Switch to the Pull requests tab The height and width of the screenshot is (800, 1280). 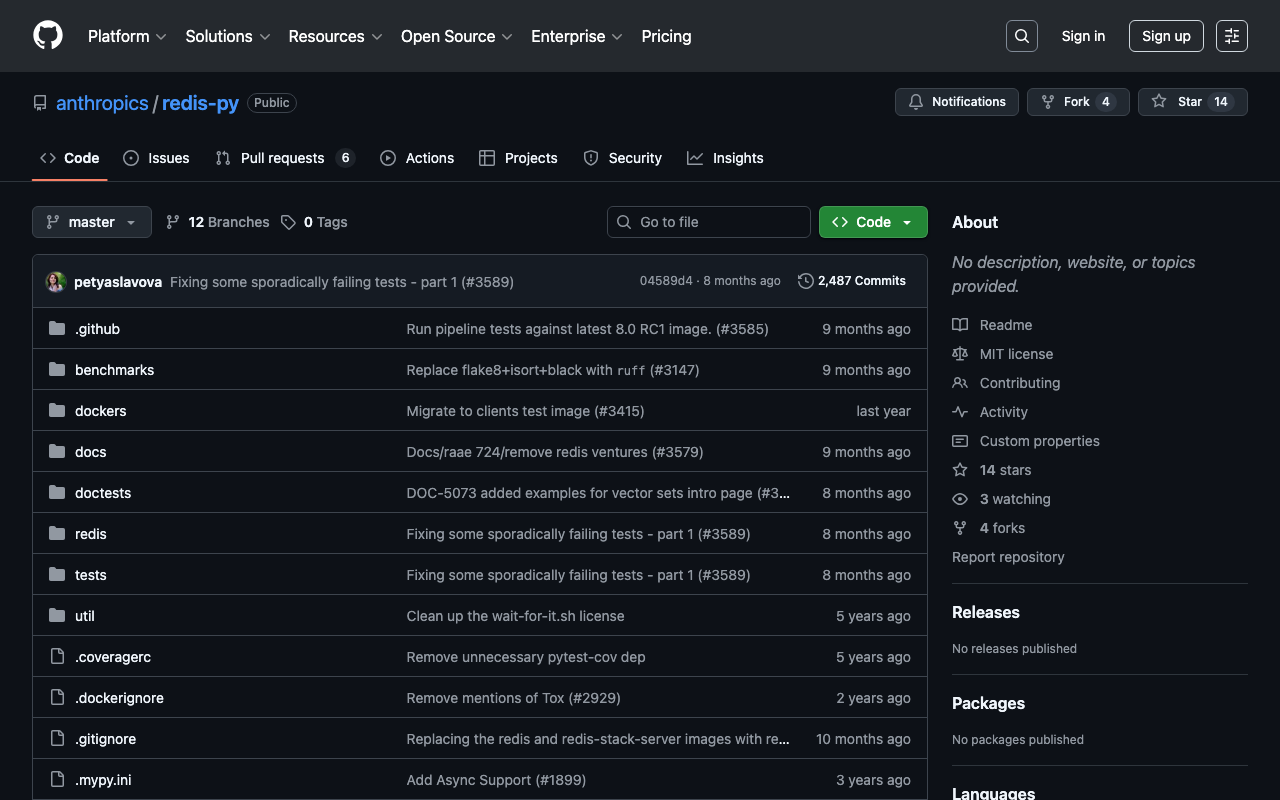coord(284,158)
